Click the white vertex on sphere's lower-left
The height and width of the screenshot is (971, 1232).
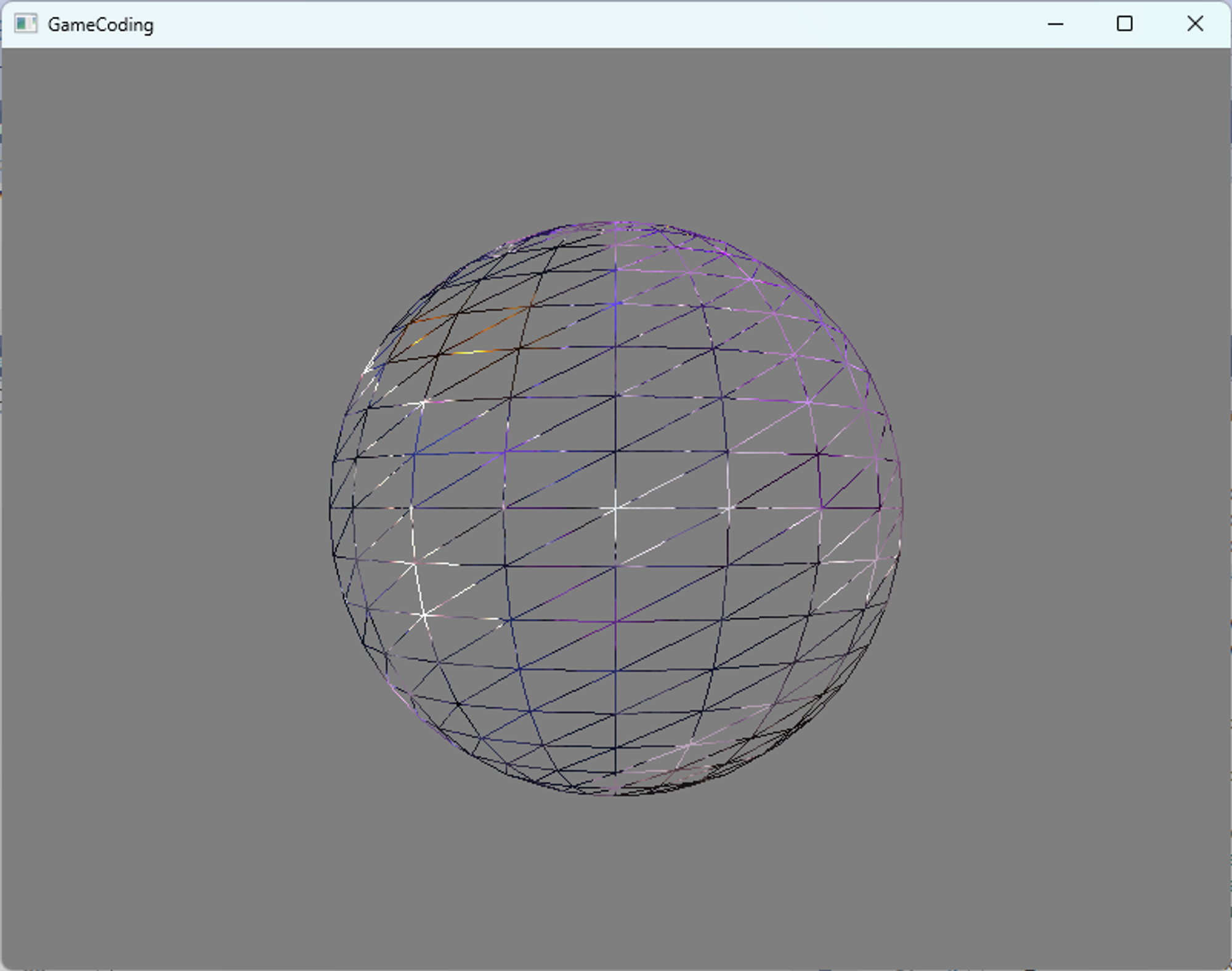point(424,615)
